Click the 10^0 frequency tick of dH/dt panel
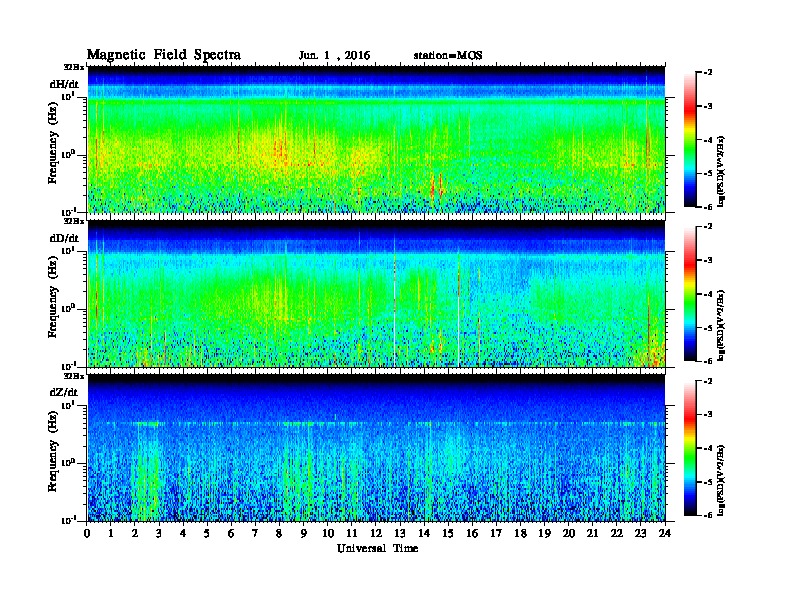The image size is (792, 612). pos(69,154)
